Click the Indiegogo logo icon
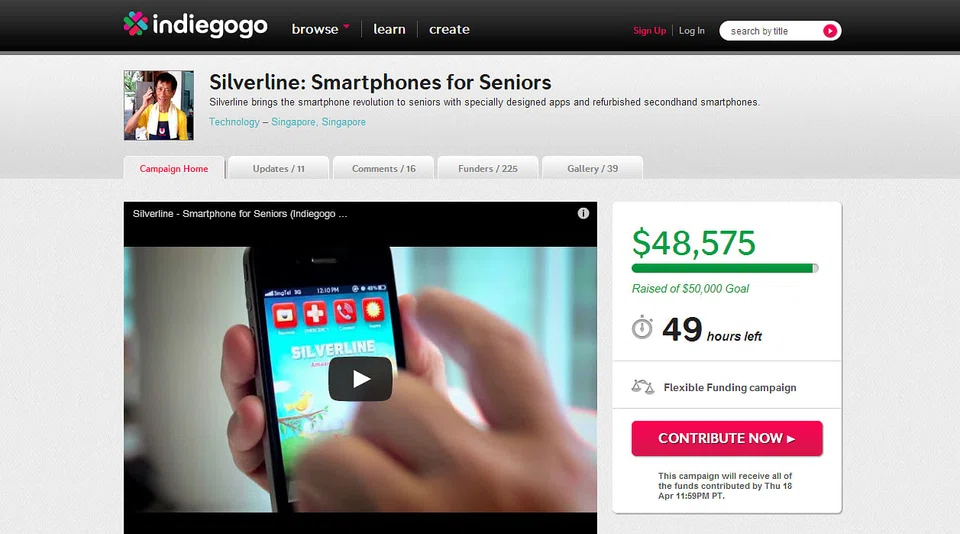Screen dimensions: 960x534 (x=135, y=24)
